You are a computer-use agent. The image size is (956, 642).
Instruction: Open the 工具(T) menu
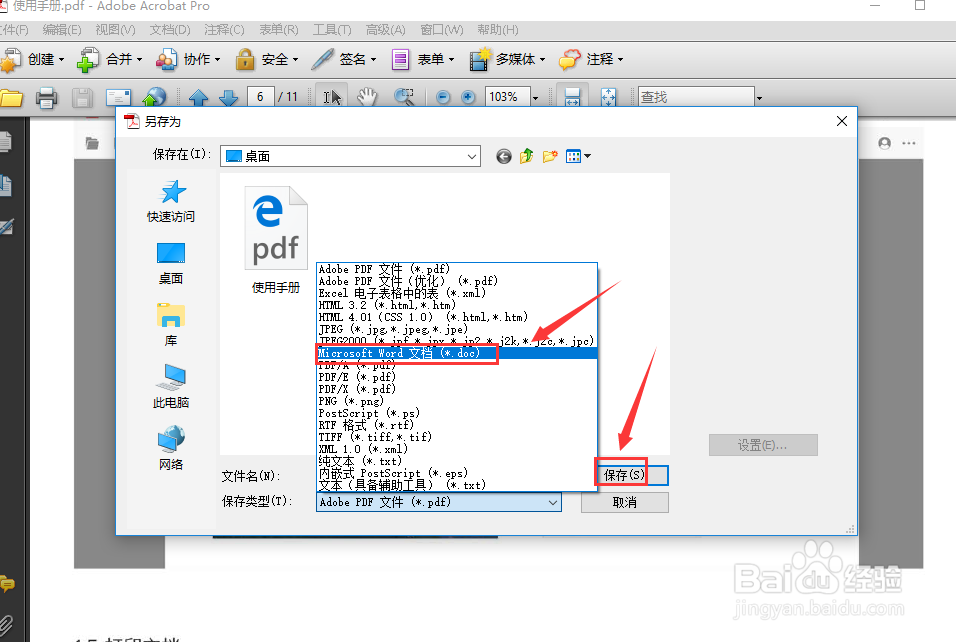332,30
